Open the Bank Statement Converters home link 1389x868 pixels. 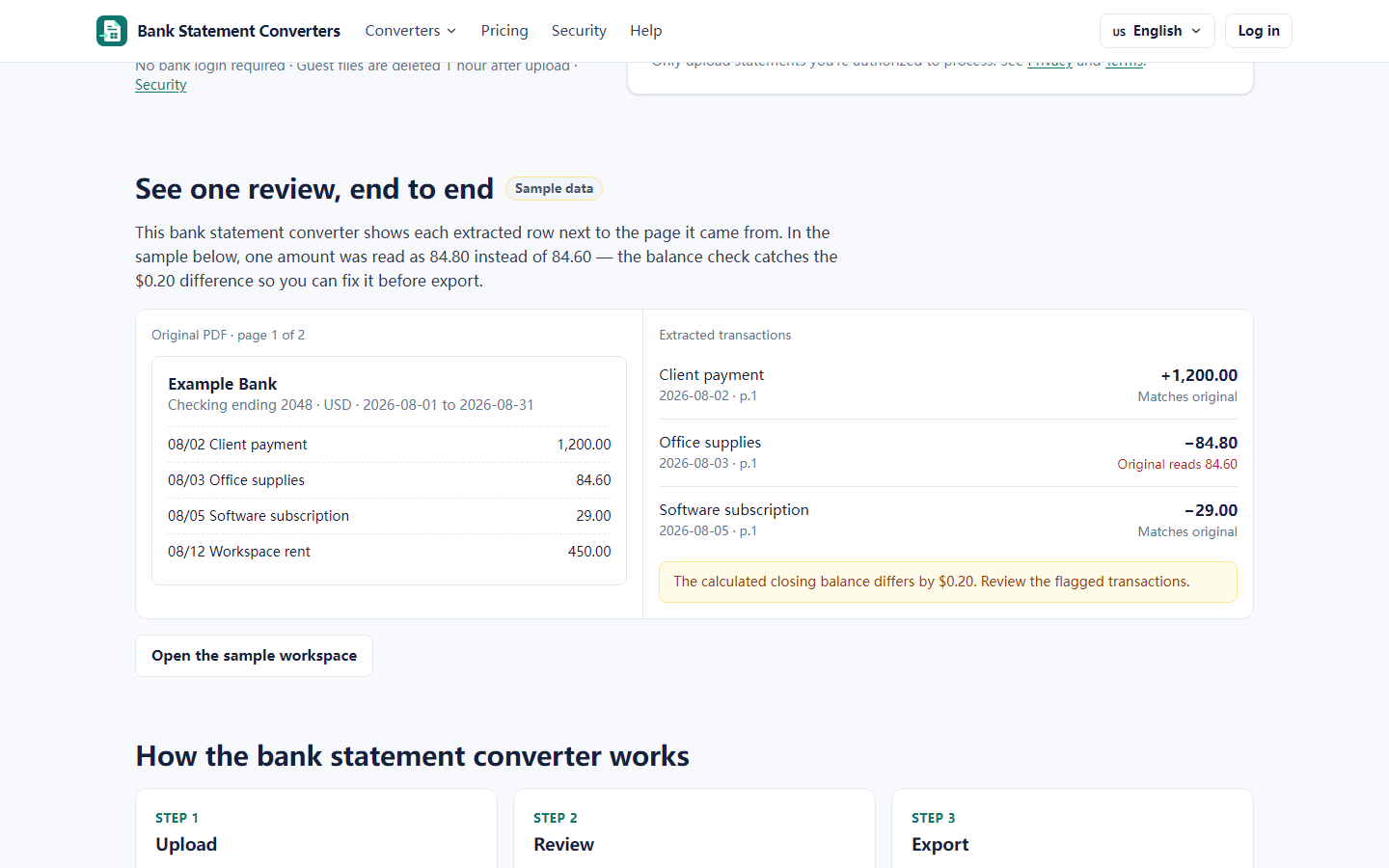point(219,31)
